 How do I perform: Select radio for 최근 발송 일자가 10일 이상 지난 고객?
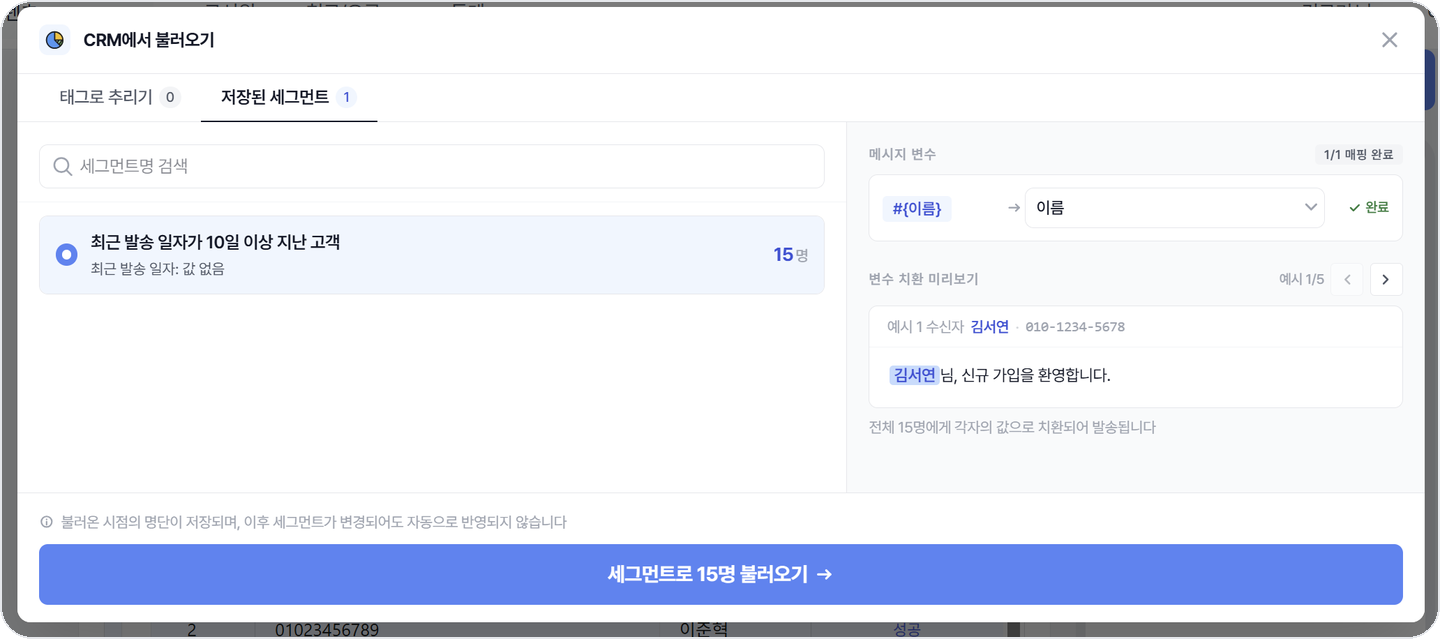coord(66,255)
